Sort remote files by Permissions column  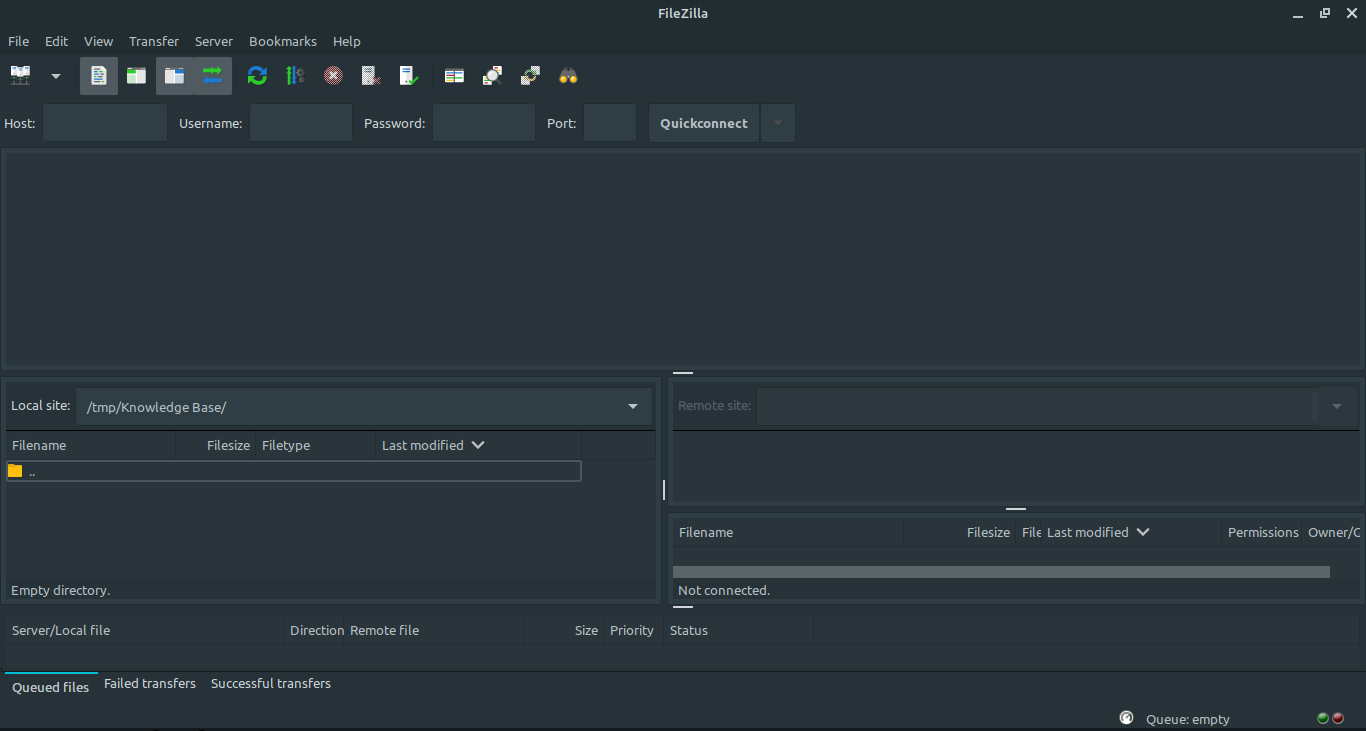1262,532
